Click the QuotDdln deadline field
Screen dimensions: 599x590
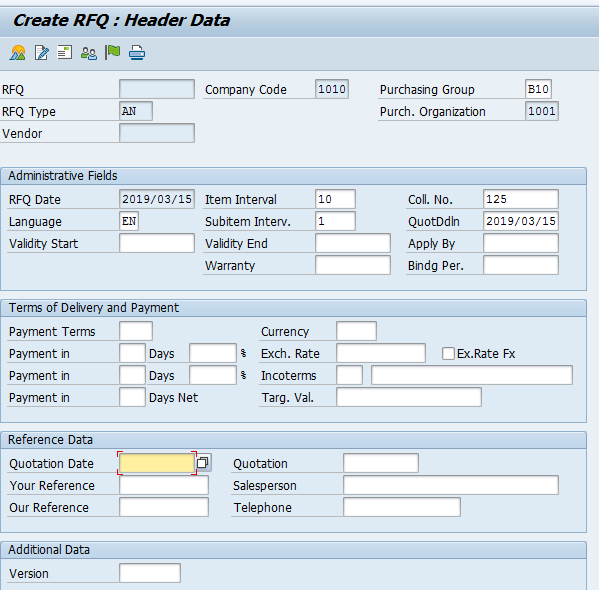[x=520, y=221]
